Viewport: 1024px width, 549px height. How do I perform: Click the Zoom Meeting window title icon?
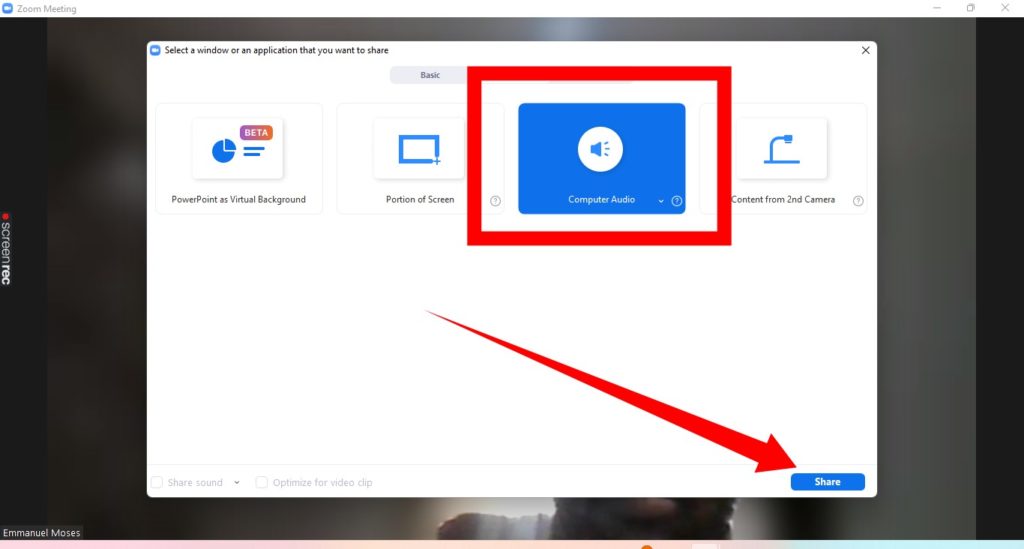[7, 8]
